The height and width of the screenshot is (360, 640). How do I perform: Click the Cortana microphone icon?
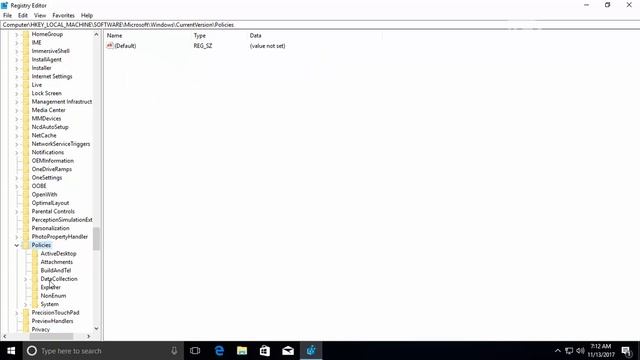click(x=174, y=351)
